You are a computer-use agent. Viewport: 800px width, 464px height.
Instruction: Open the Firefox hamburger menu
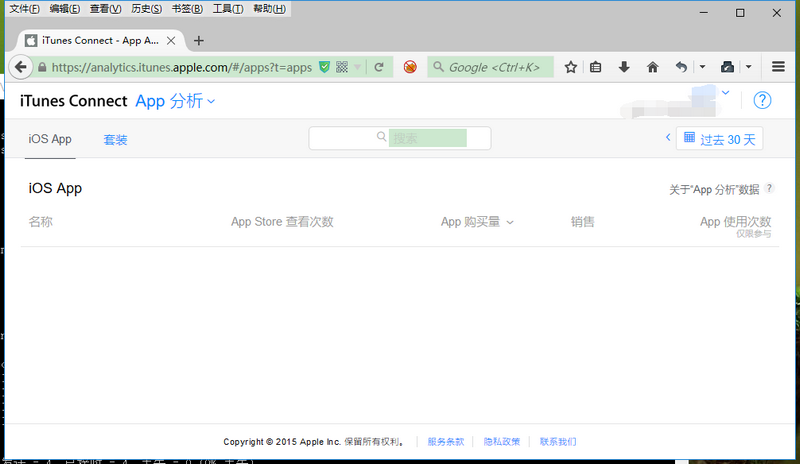pos(778,67)
